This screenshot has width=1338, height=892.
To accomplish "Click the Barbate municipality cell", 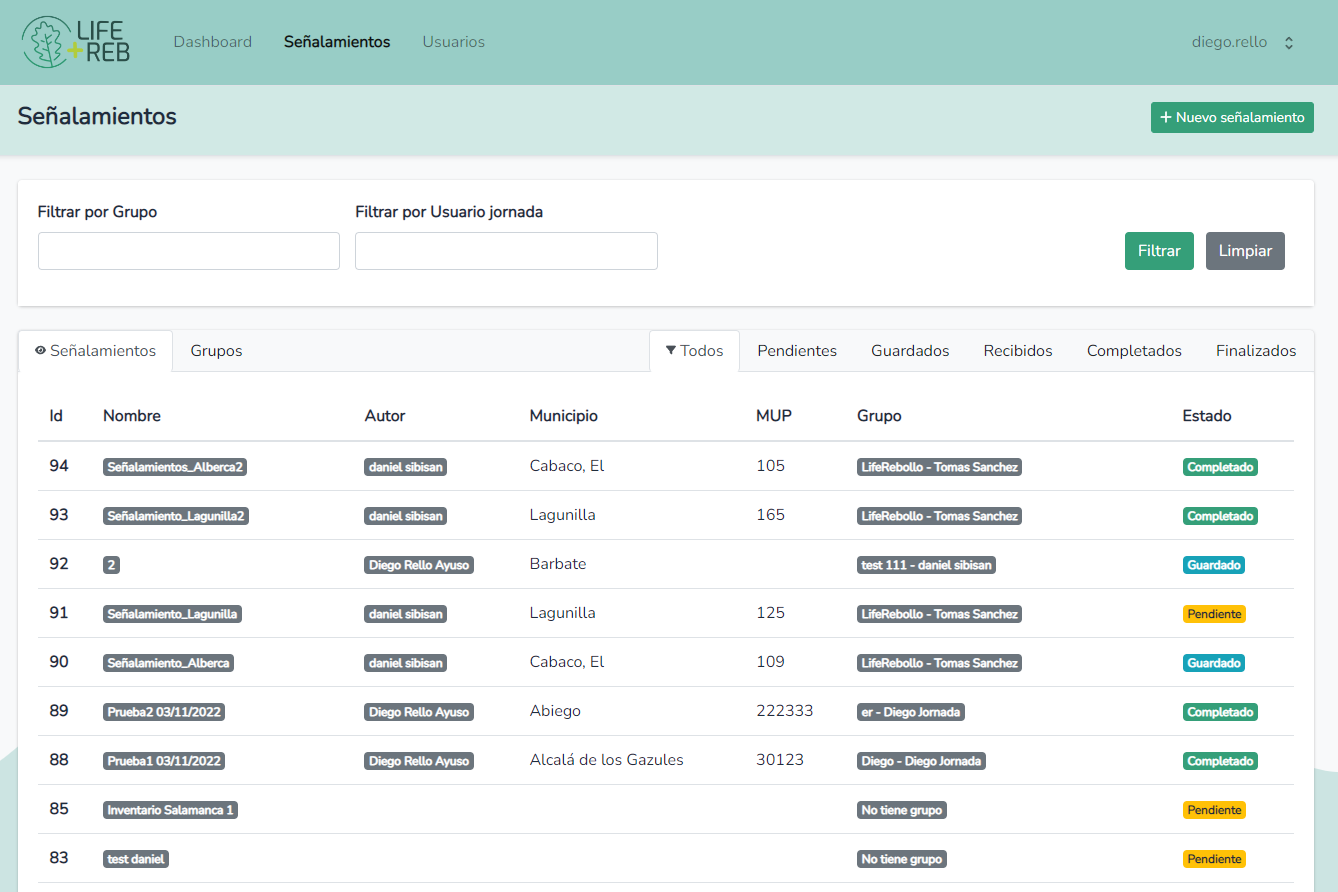I will pos(558,564).
